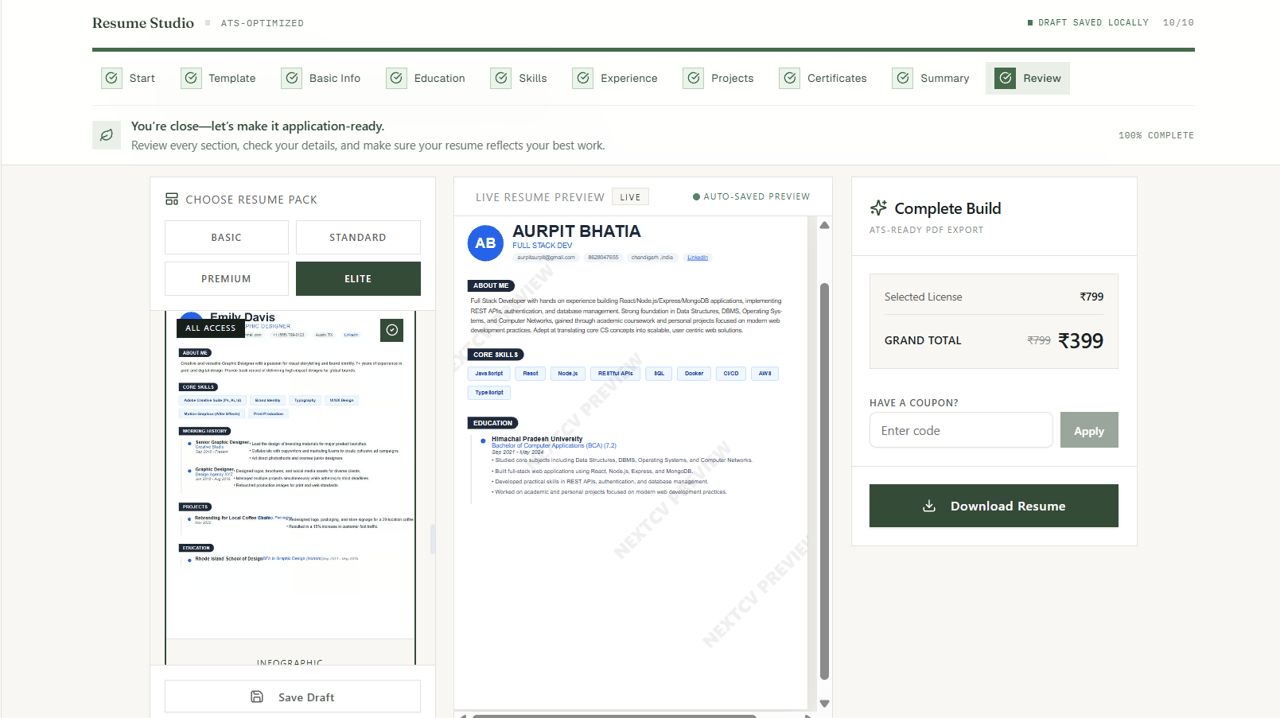The image size is (1280, 718).
Task: Click the selected checkmark on the Emily Davis template
Action: tap(392, 329)
